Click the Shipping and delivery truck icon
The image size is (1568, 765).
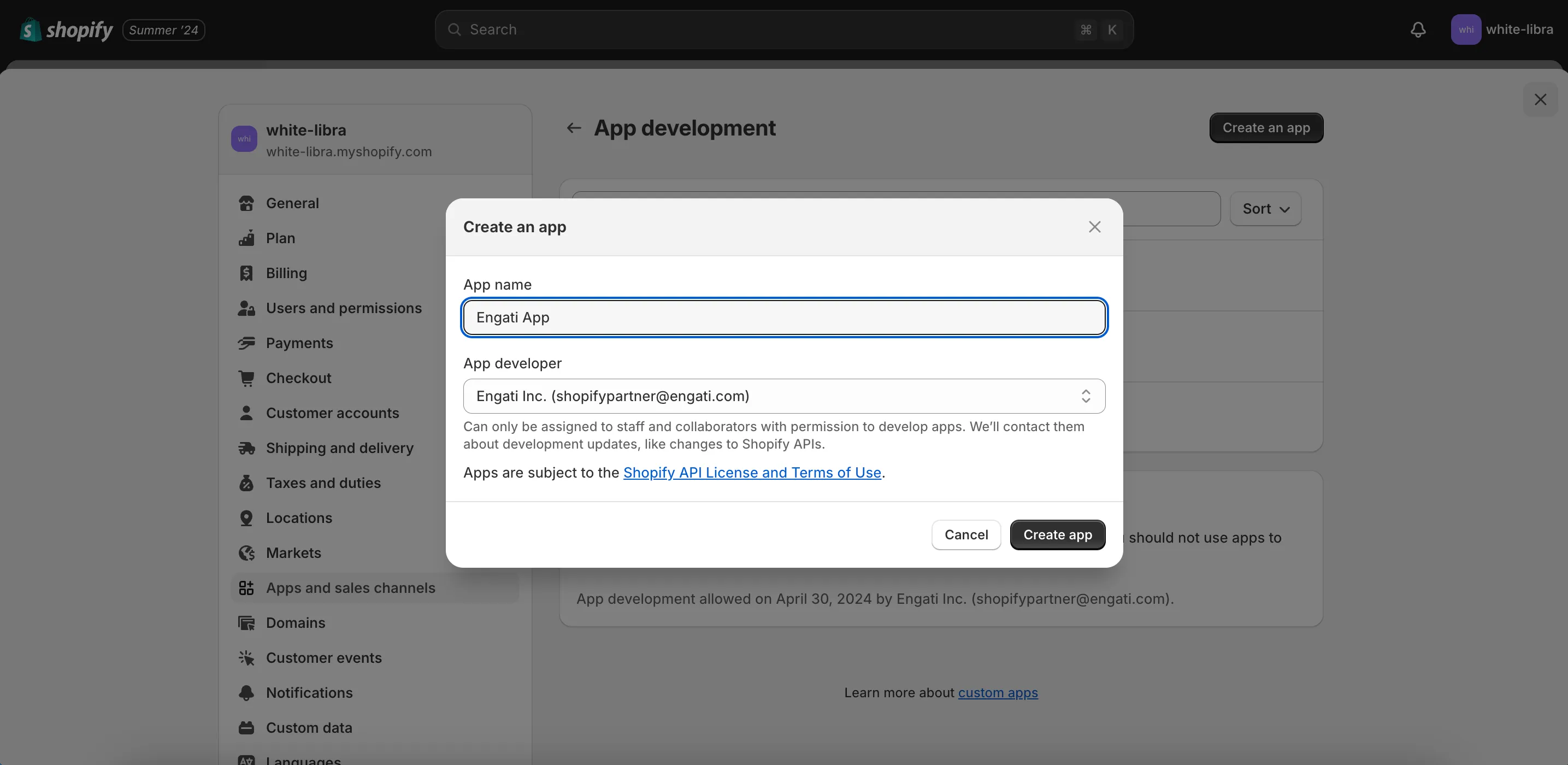tap(246, 448)
